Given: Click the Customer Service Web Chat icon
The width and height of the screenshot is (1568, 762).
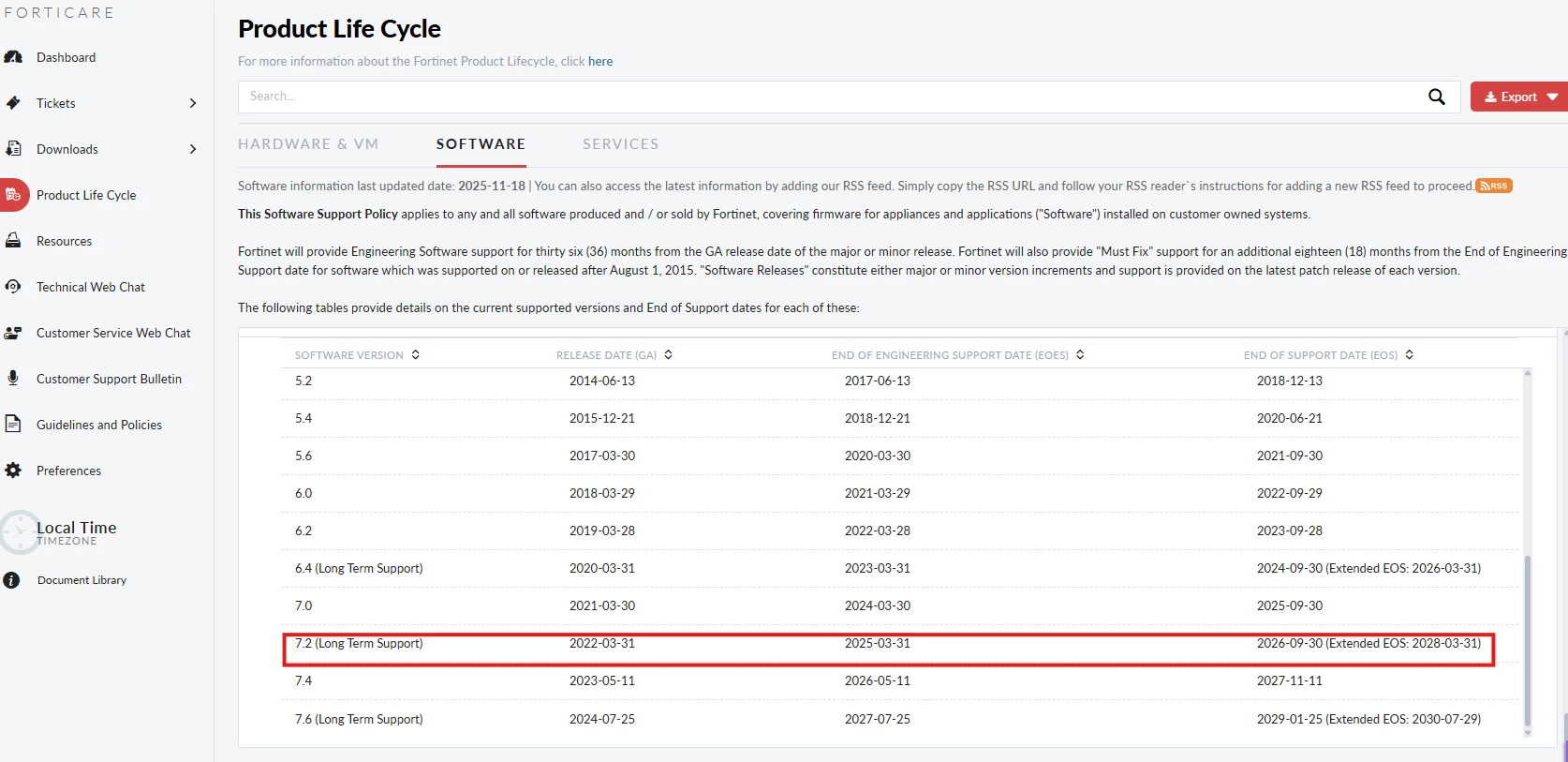Looking at the screenshot, I should click(13, 333).
